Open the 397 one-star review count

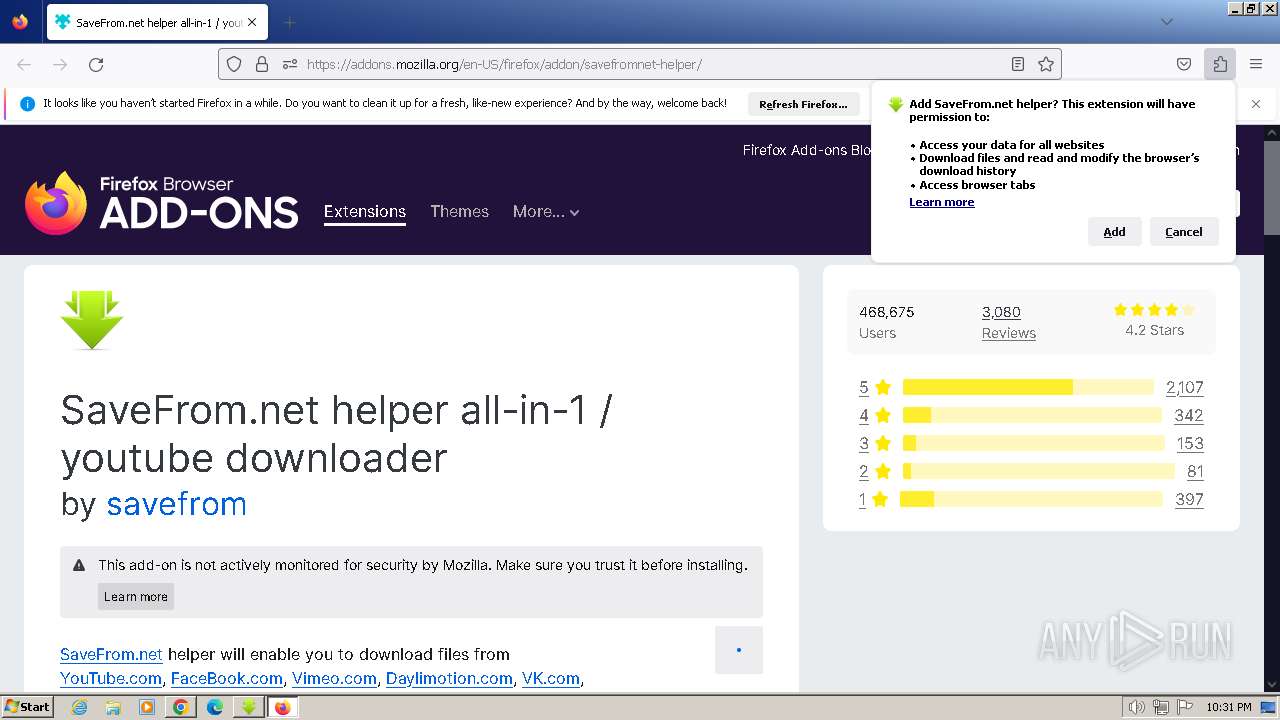point(1189,499)
